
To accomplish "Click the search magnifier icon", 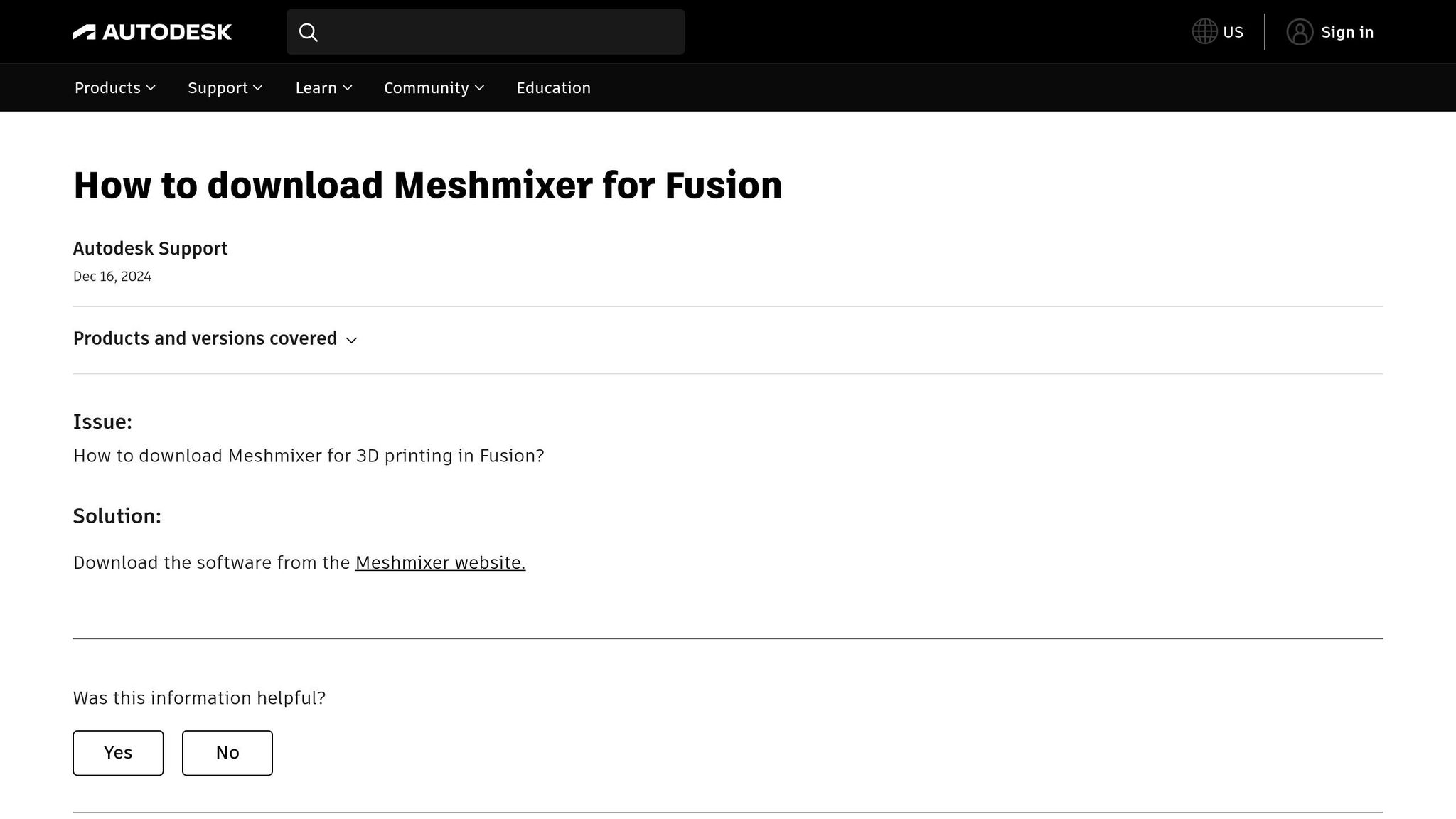I will (x=308, y=32).
